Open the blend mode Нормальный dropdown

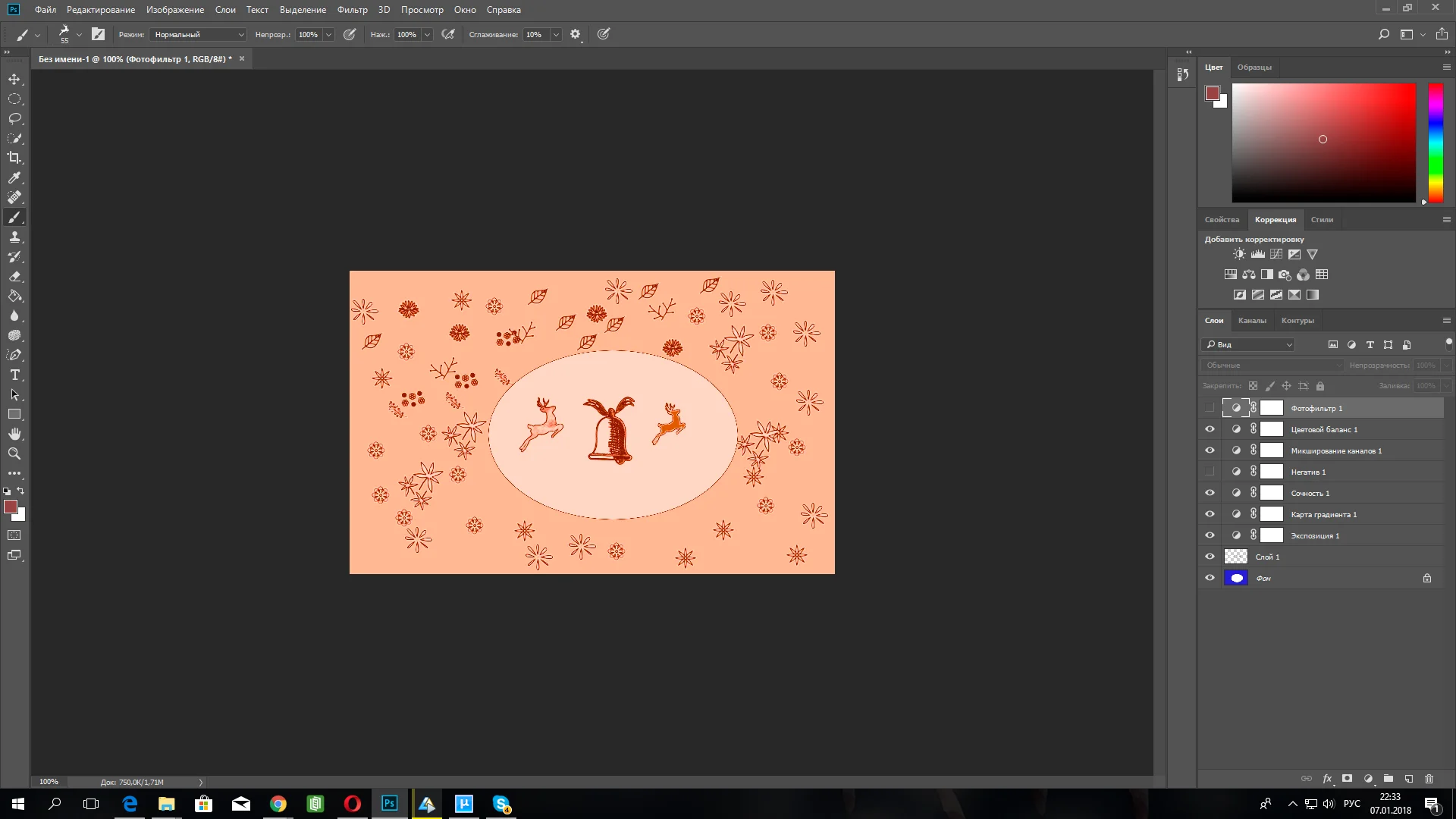click(x=199, y=34)
